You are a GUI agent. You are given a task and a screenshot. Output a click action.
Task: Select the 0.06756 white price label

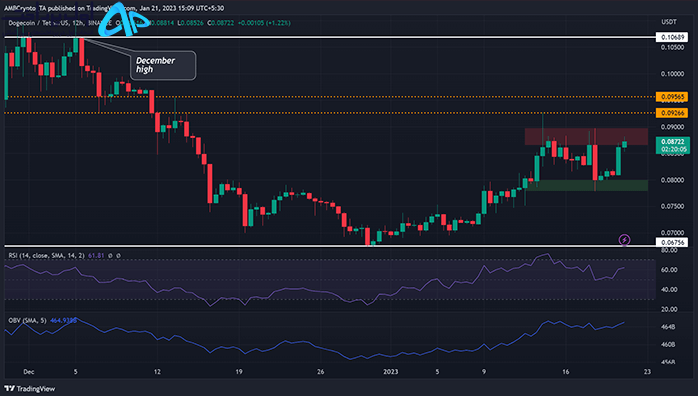(672, 242)
